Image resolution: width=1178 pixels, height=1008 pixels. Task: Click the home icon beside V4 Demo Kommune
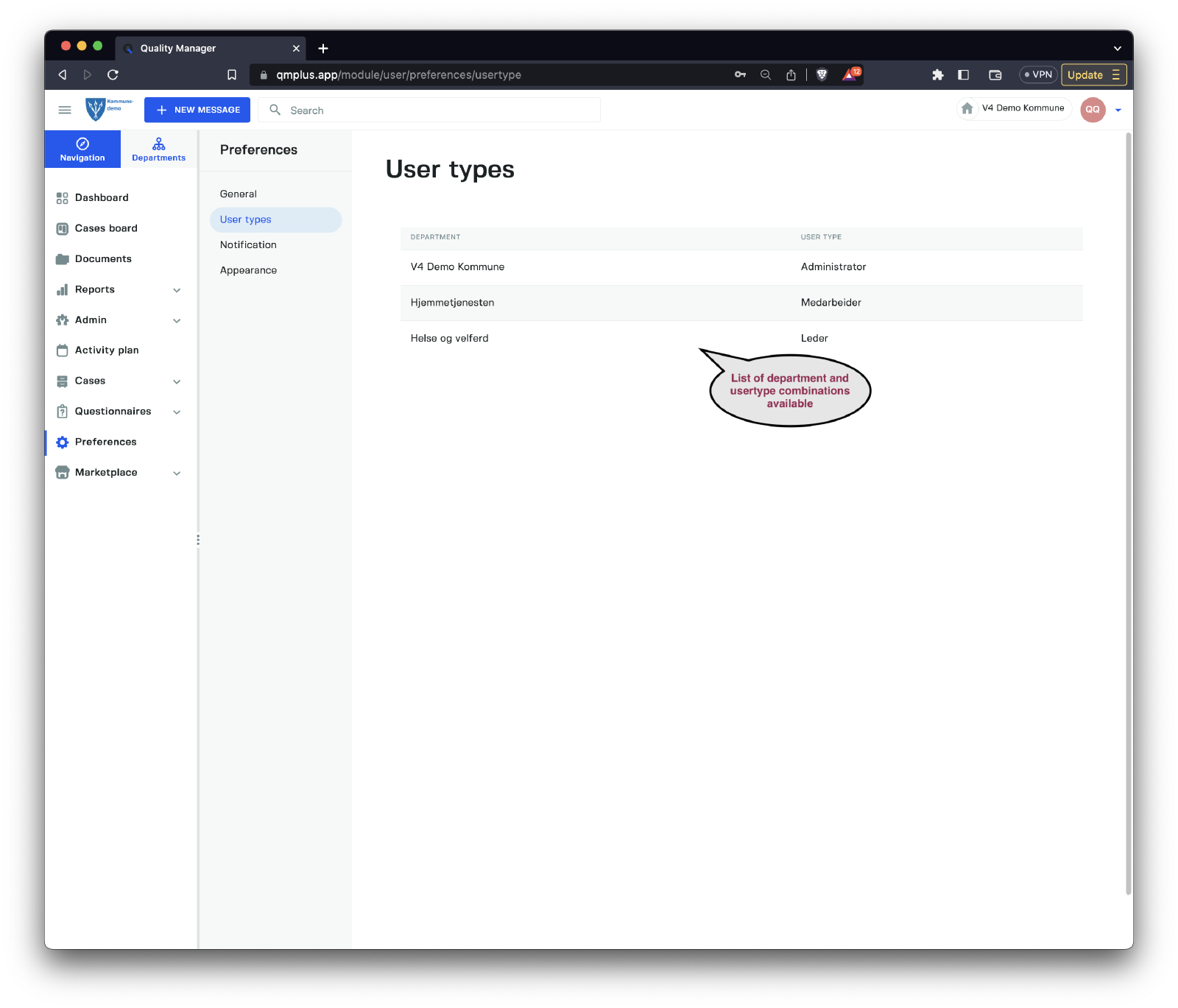coord(967,108)
